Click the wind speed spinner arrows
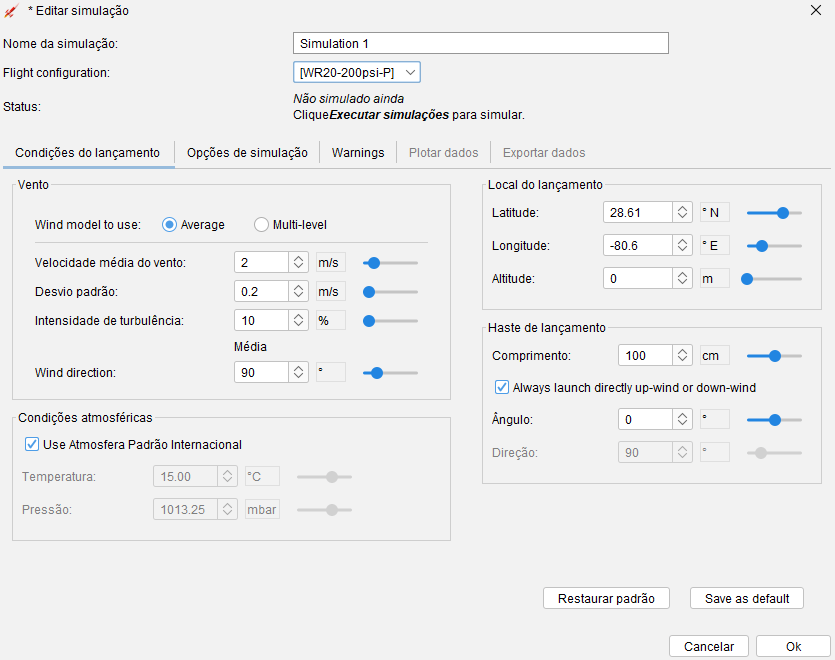 [298, 262]
